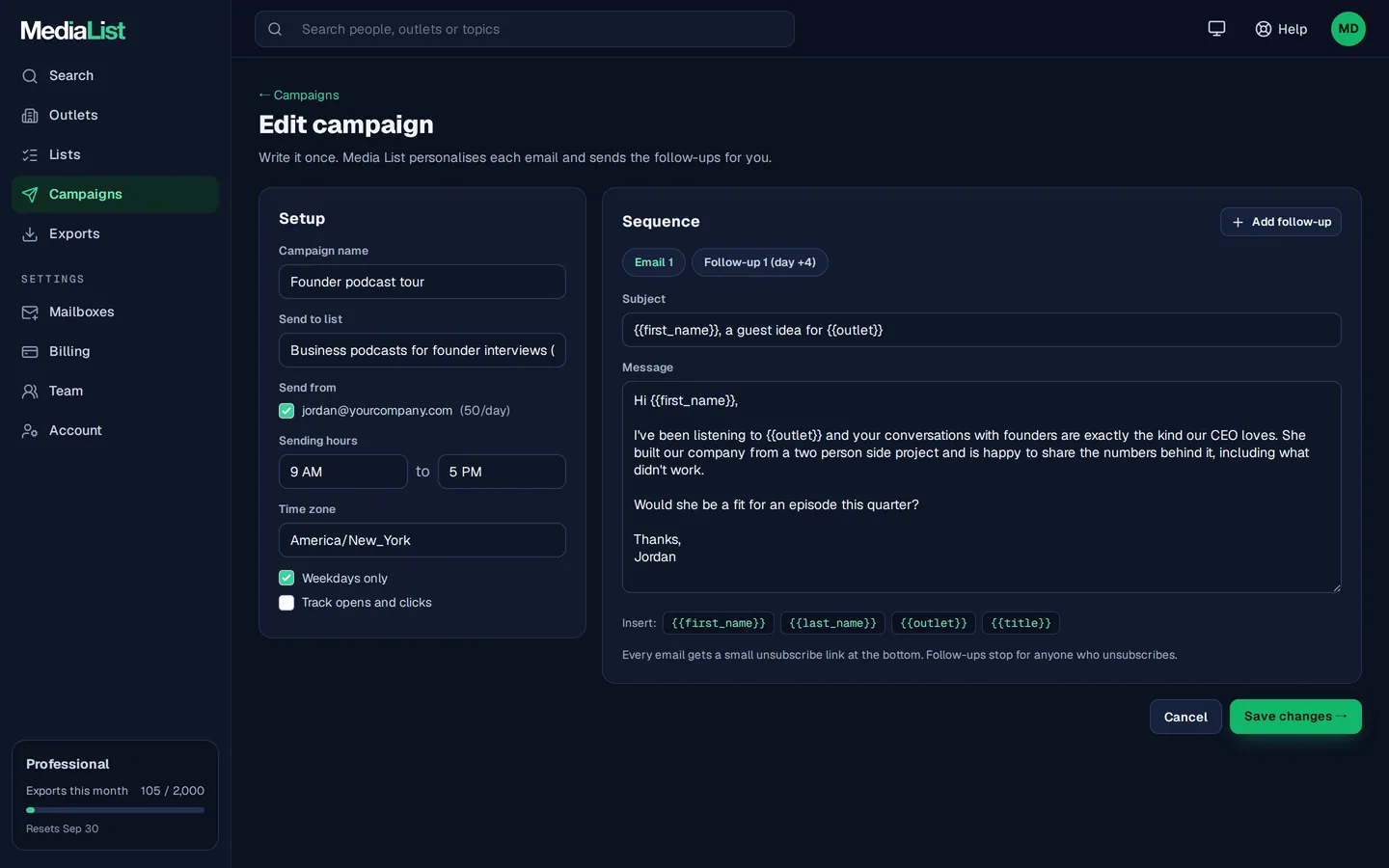Insert the {{last_name}} variable chip
This screenshot has width=1389, height=868.
pos(832,623)
